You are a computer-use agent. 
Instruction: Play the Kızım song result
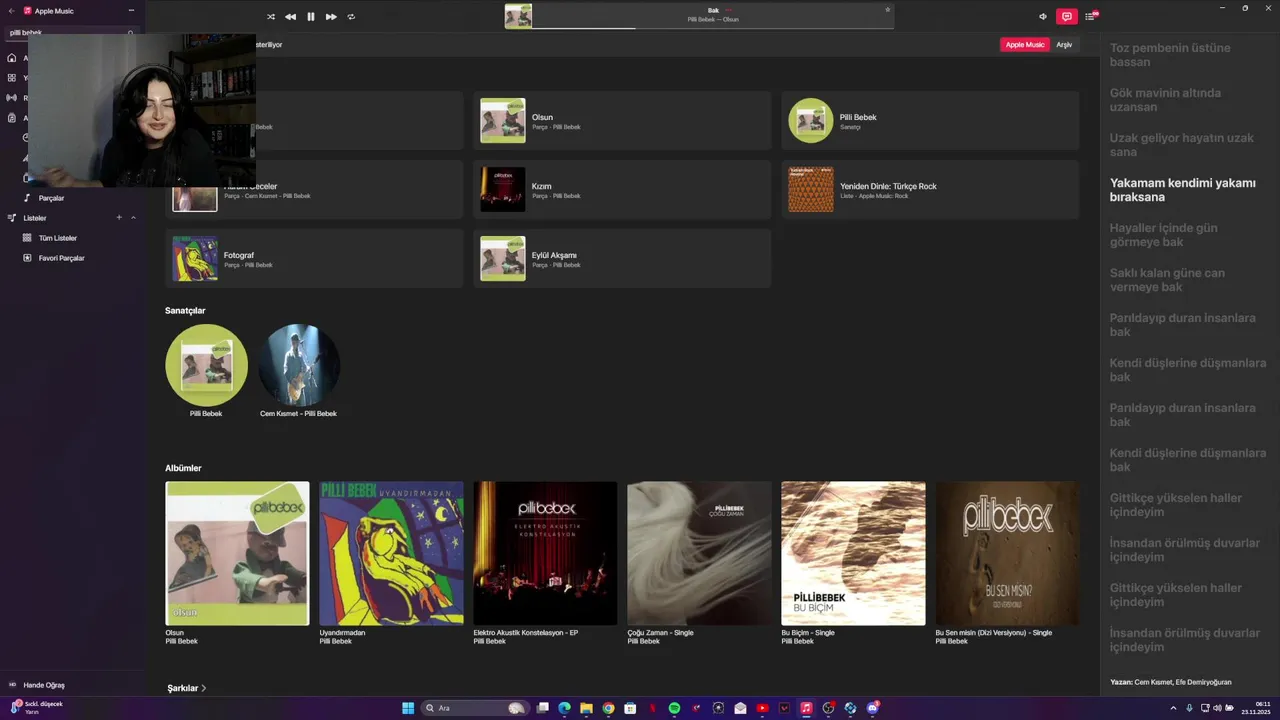coord(622,190)
